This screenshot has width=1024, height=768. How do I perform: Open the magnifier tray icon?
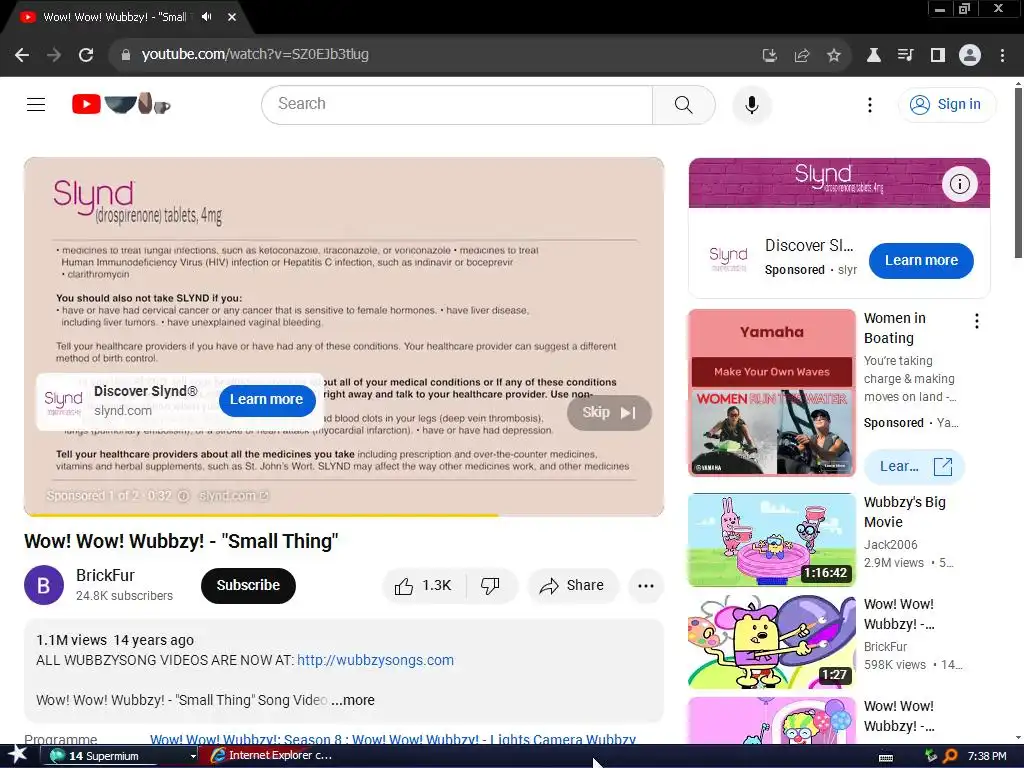(x=951, y=756)
